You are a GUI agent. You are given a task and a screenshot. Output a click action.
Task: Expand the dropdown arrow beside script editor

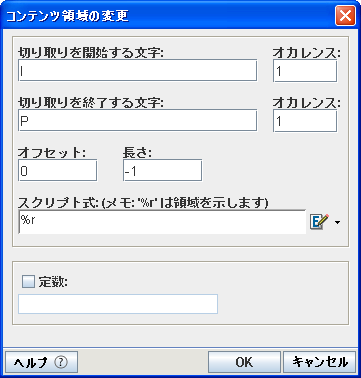[x=337, y=222]
